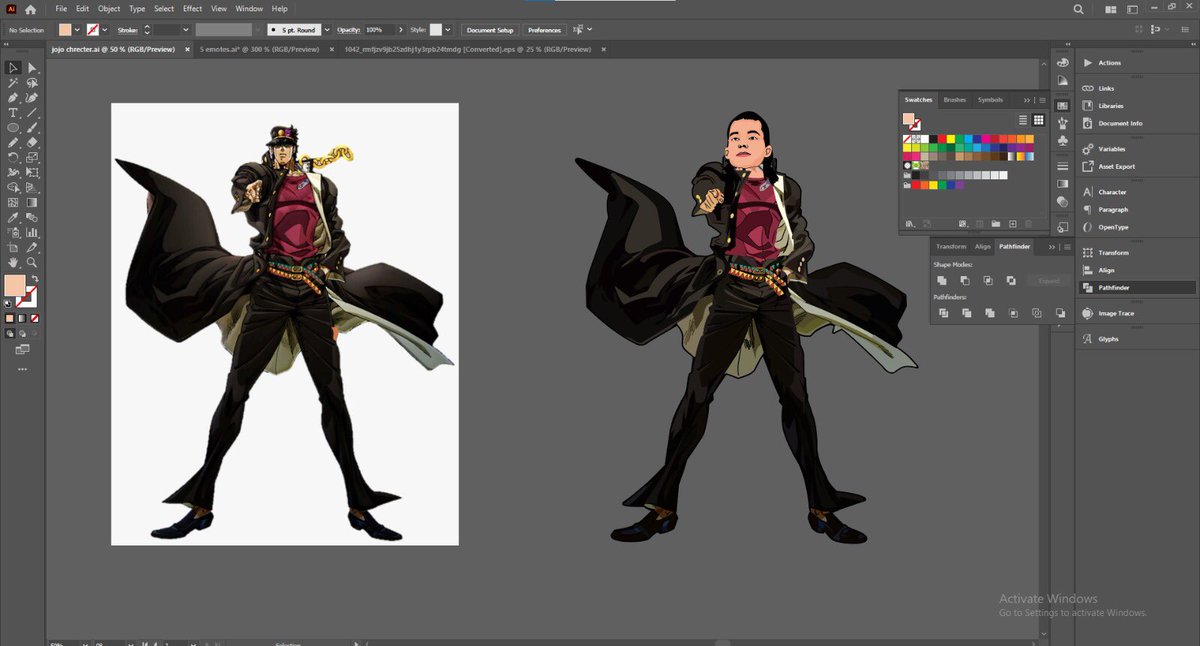The height and width of the screenshot is (646, 1200).
Task: Open stroke weight dropdown
Action: pyautogui.click(x=186, y=30)
